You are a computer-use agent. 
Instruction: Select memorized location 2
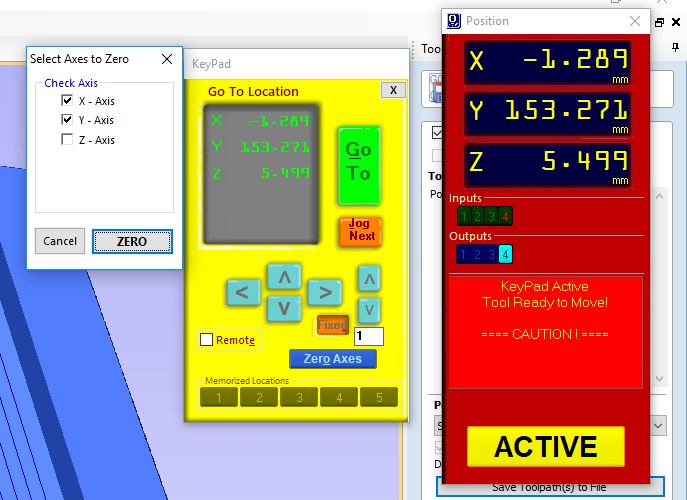259,397
